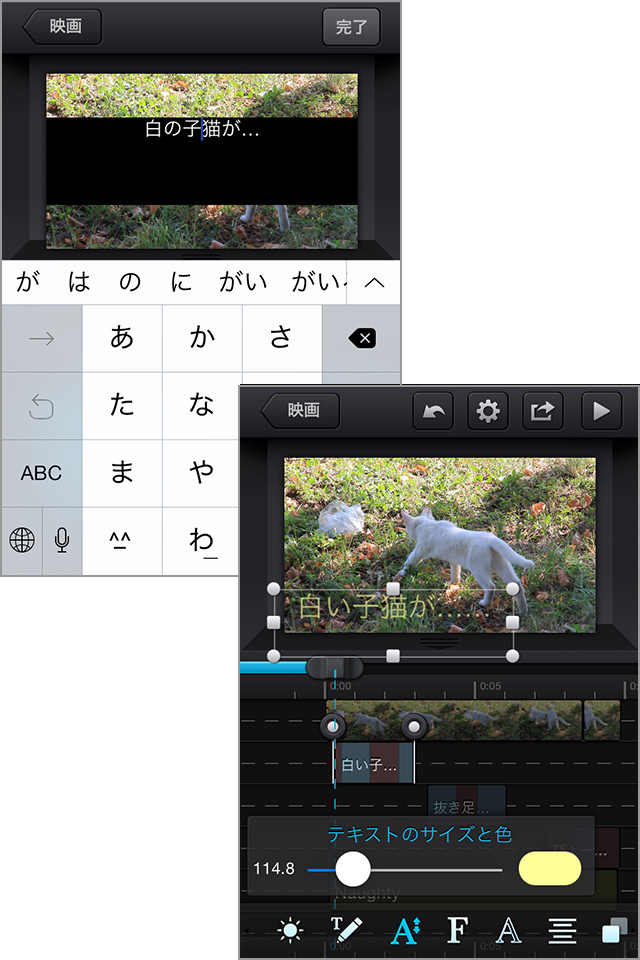Click the yellow text color swatch

[x=549, y=869]
